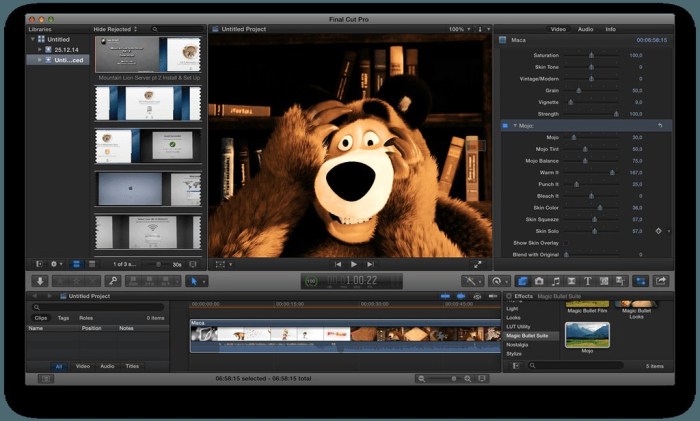
Task: Toggle viewer full-screen playback icon
Action: pos(477,264)
